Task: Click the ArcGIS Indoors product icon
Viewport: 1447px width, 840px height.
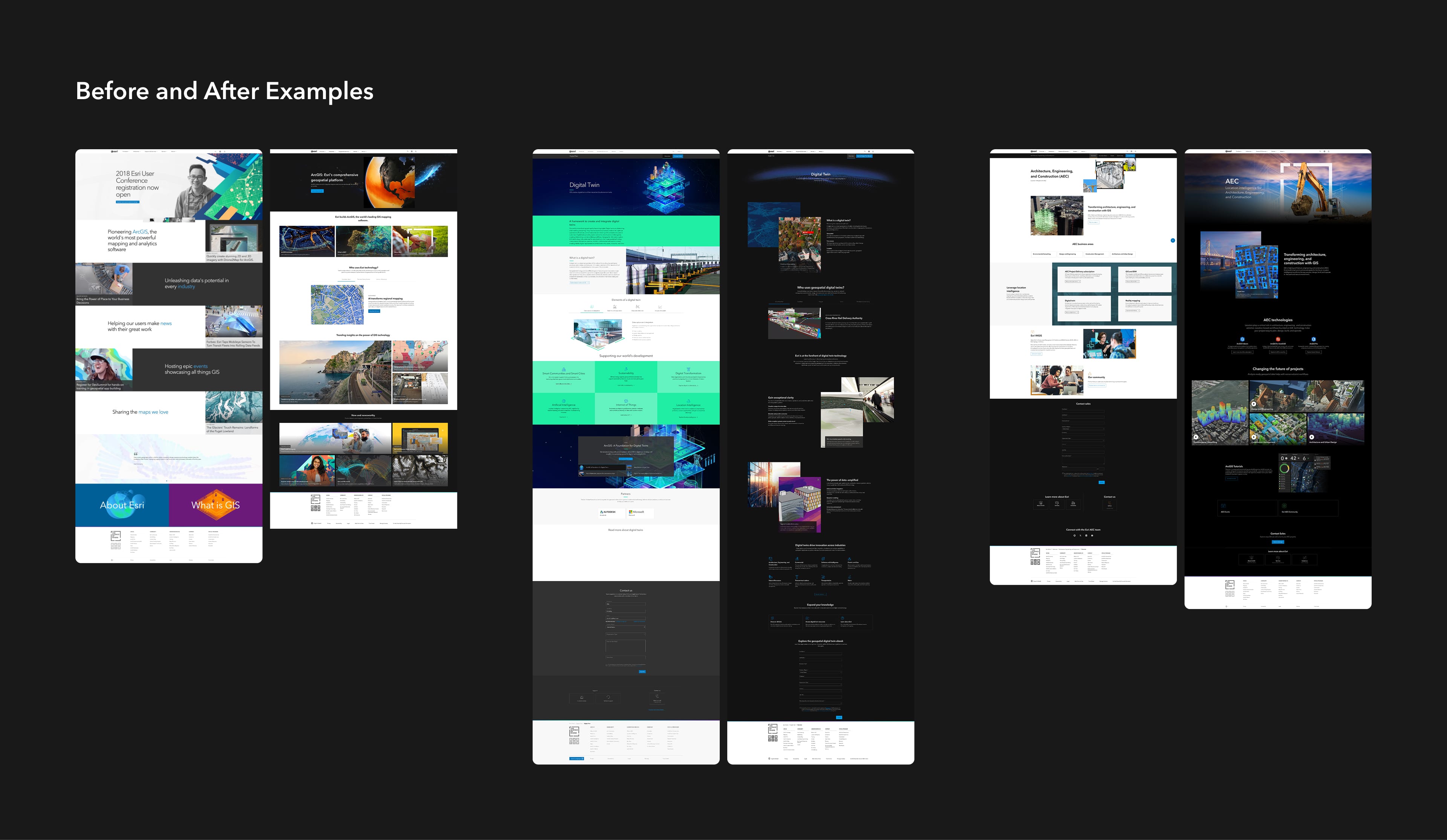Action: (1242, 339)
